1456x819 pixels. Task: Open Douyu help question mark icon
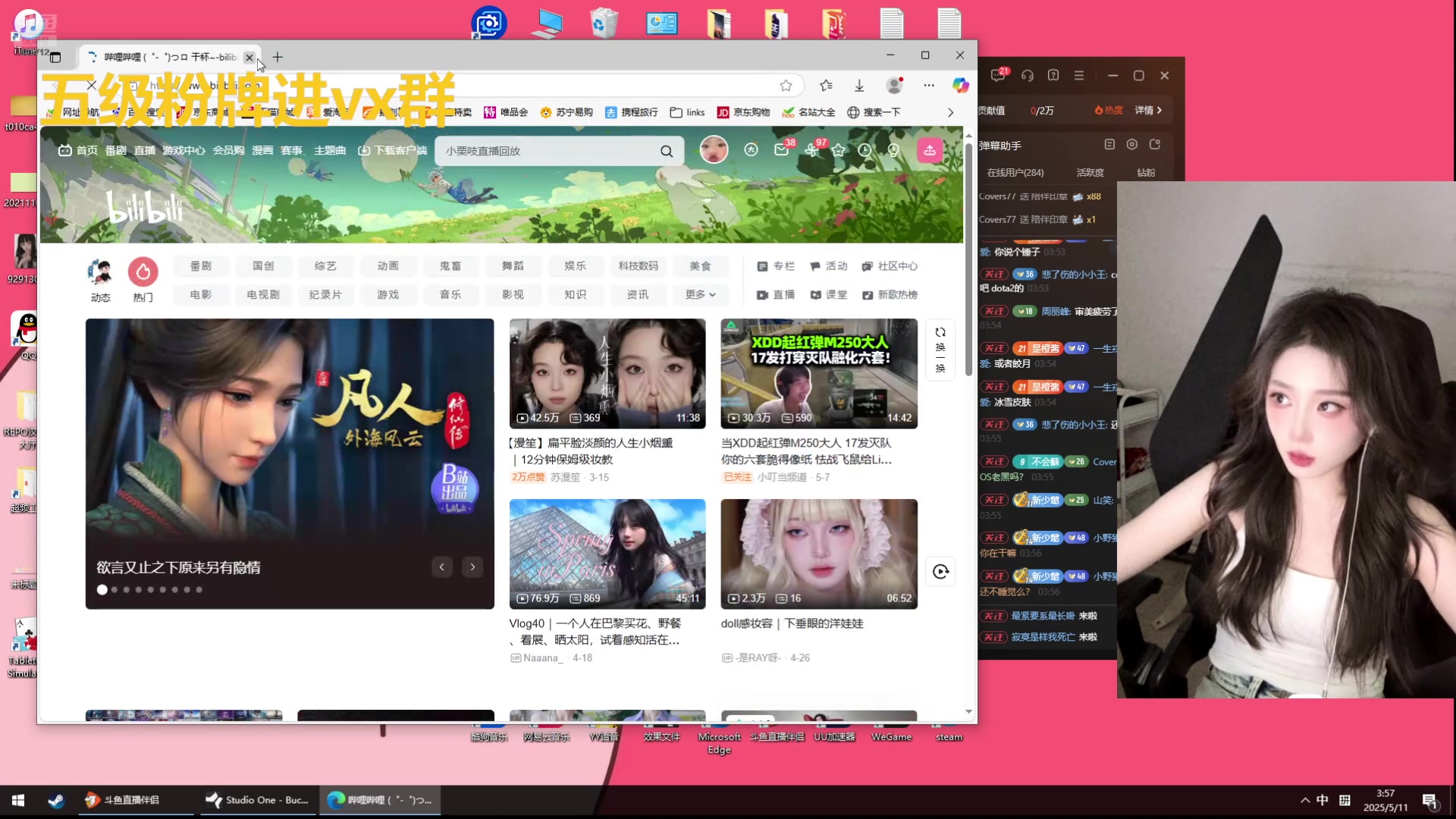[1053, 75]
